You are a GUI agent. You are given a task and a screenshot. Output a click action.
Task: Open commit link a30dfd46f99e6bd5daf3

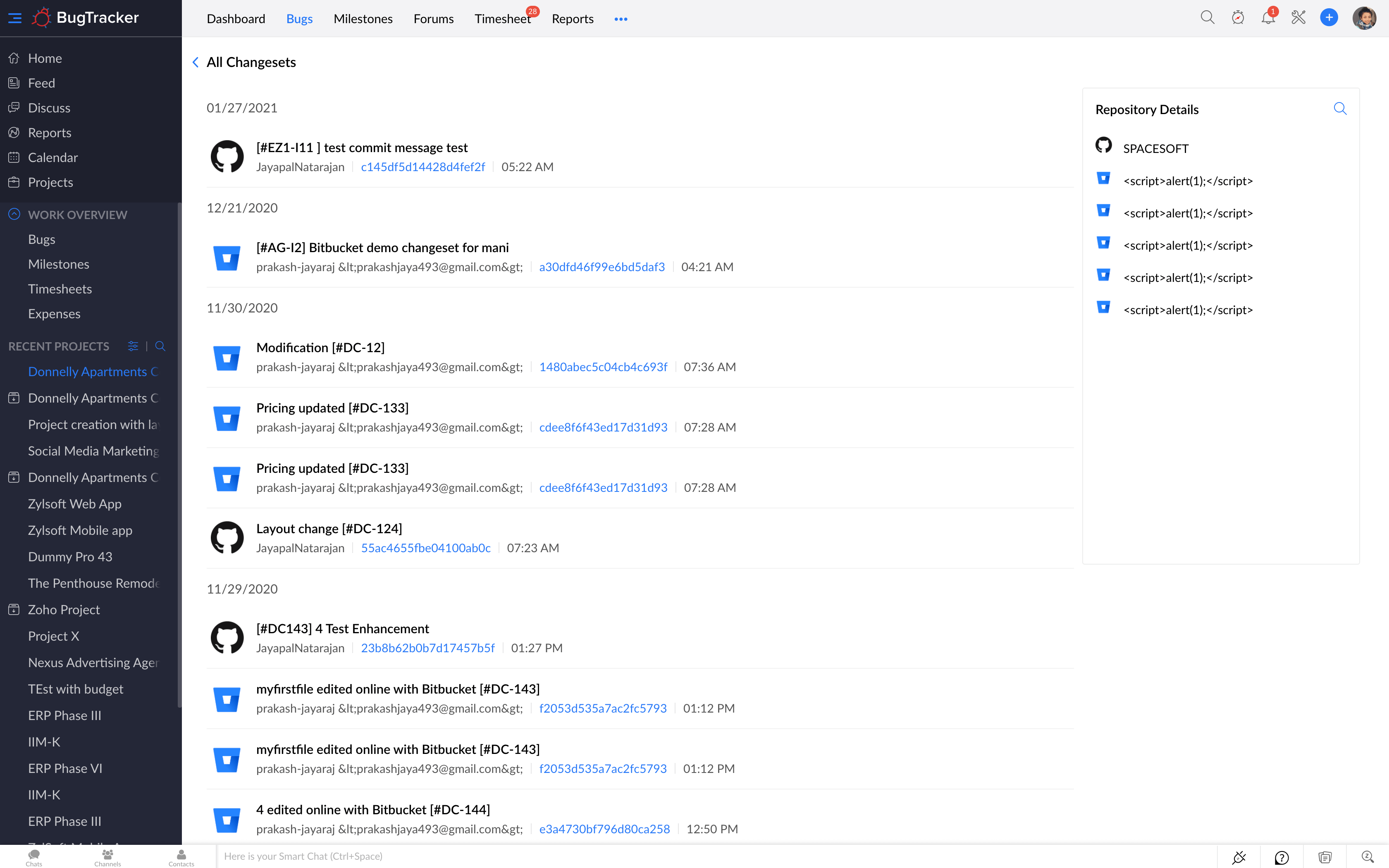pyautogui.click(x=602, y=267)
